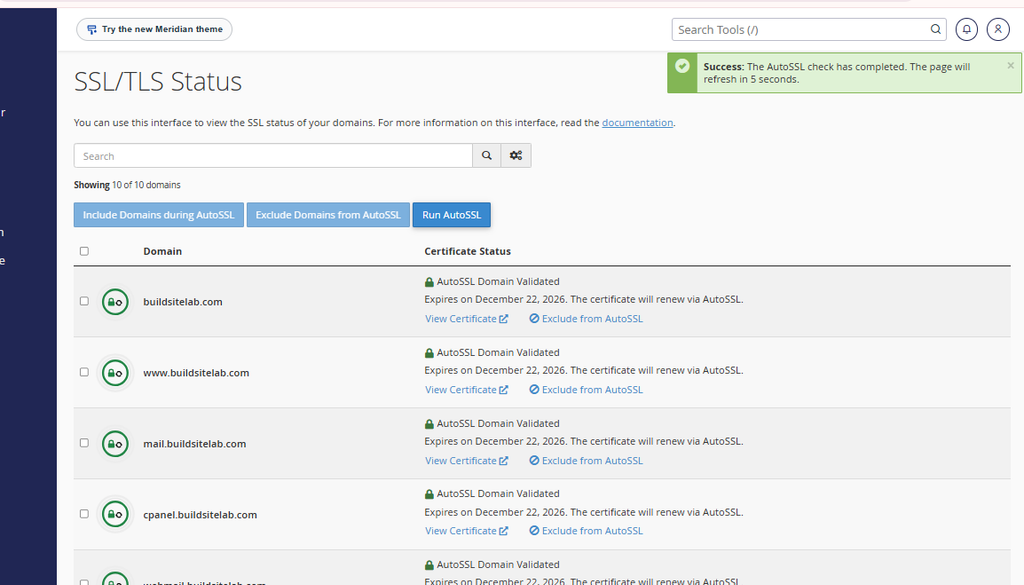1024x585 pixels.
Task: Check the buildsitelab.com row checkbox
Action: 84,301
